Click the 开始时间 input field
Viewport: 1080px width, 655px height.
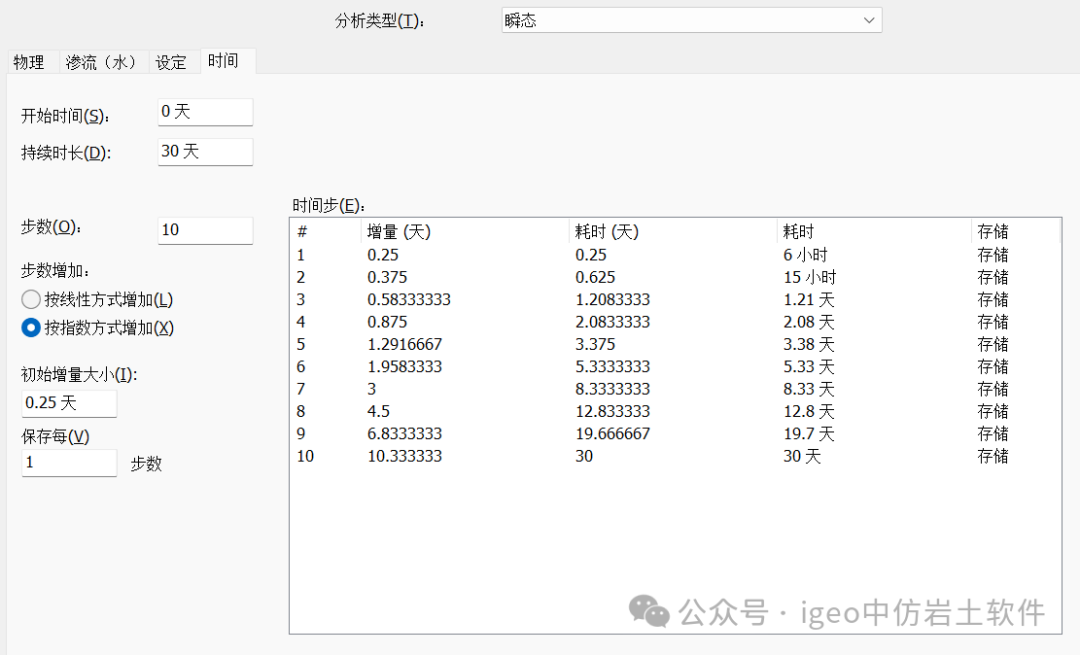[205, 112]
